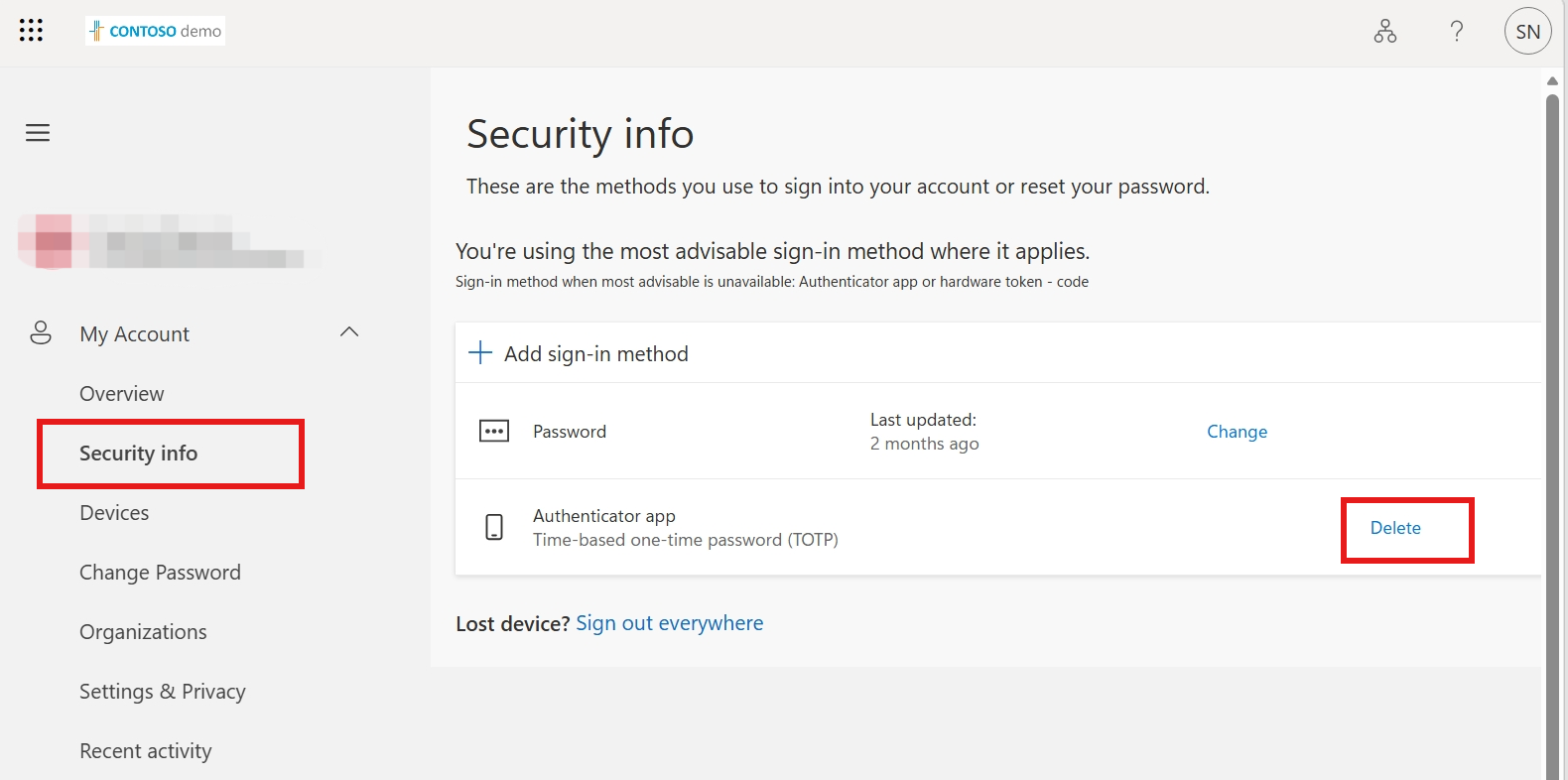1568x780 pixels.
Task: Open the app launcher grid icon
Action: (31, 31)
